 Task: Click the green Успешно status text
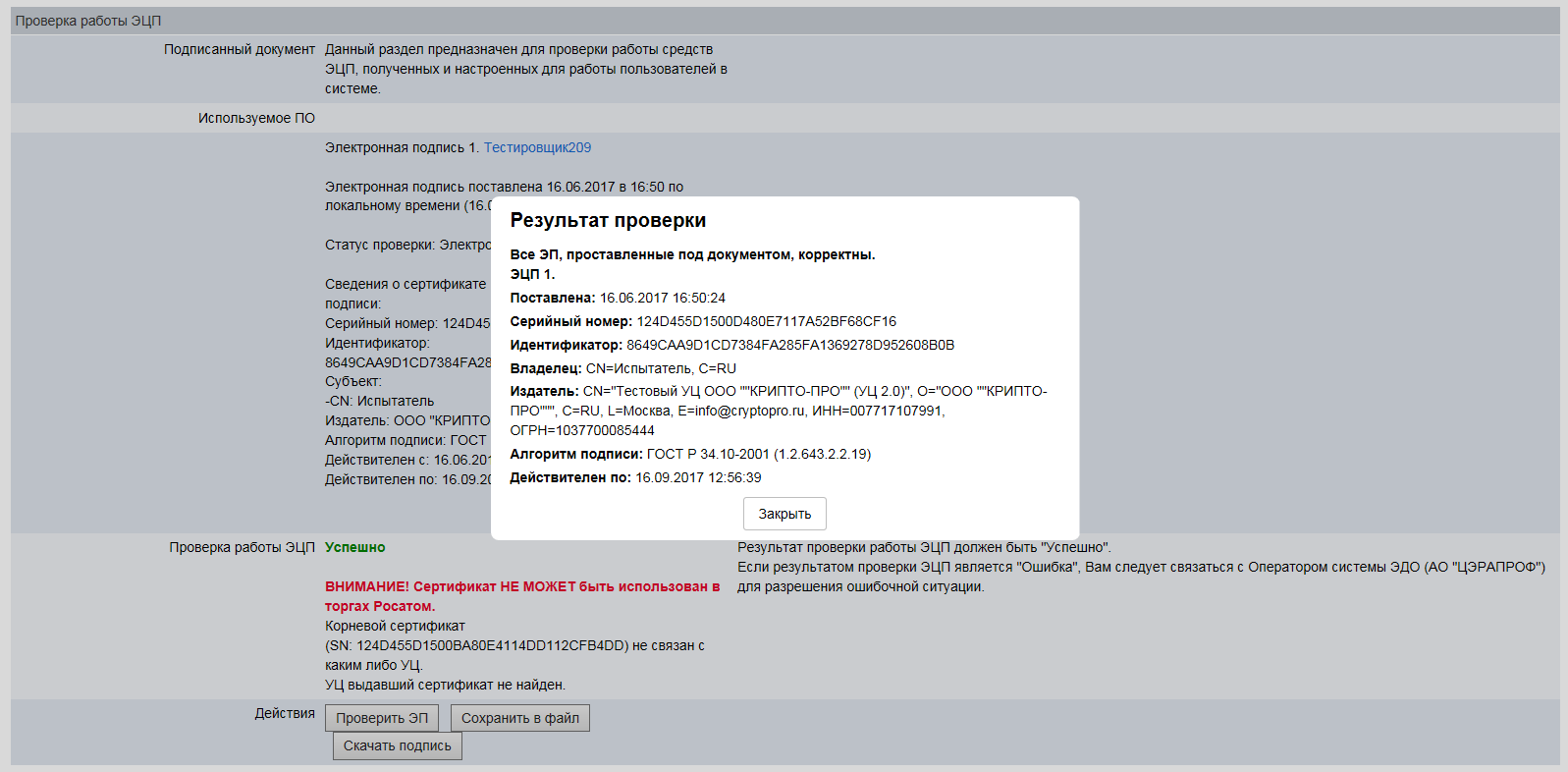pos(354,547)
